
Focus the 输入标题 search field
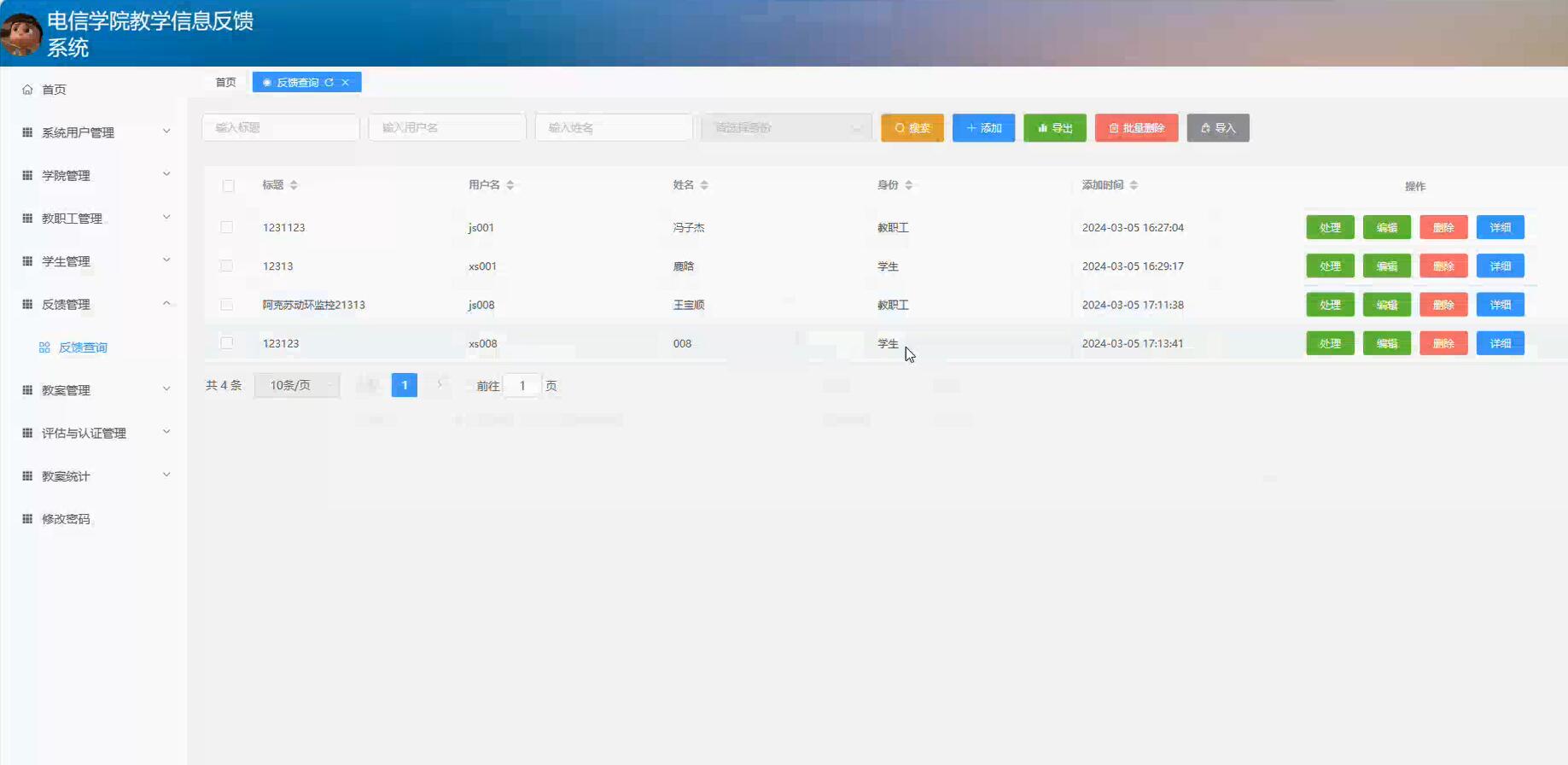(x=281, y=128)
